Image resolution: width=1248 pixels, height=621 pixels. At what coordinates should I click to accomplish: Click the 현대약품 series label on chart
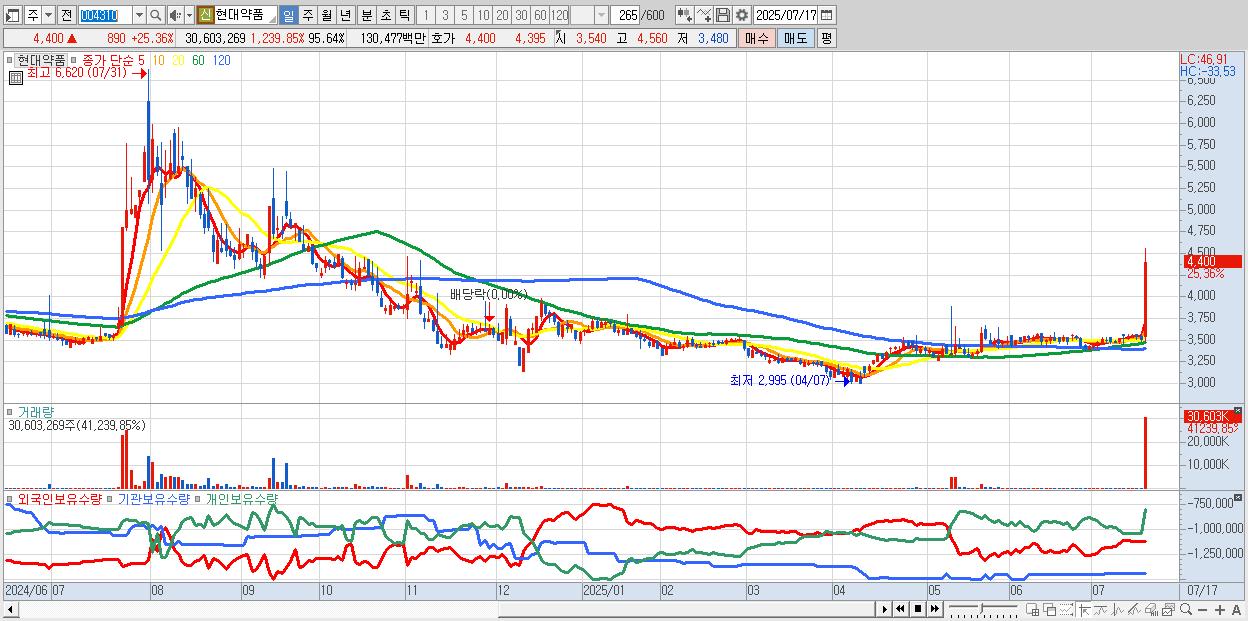(x=42, y=60)
